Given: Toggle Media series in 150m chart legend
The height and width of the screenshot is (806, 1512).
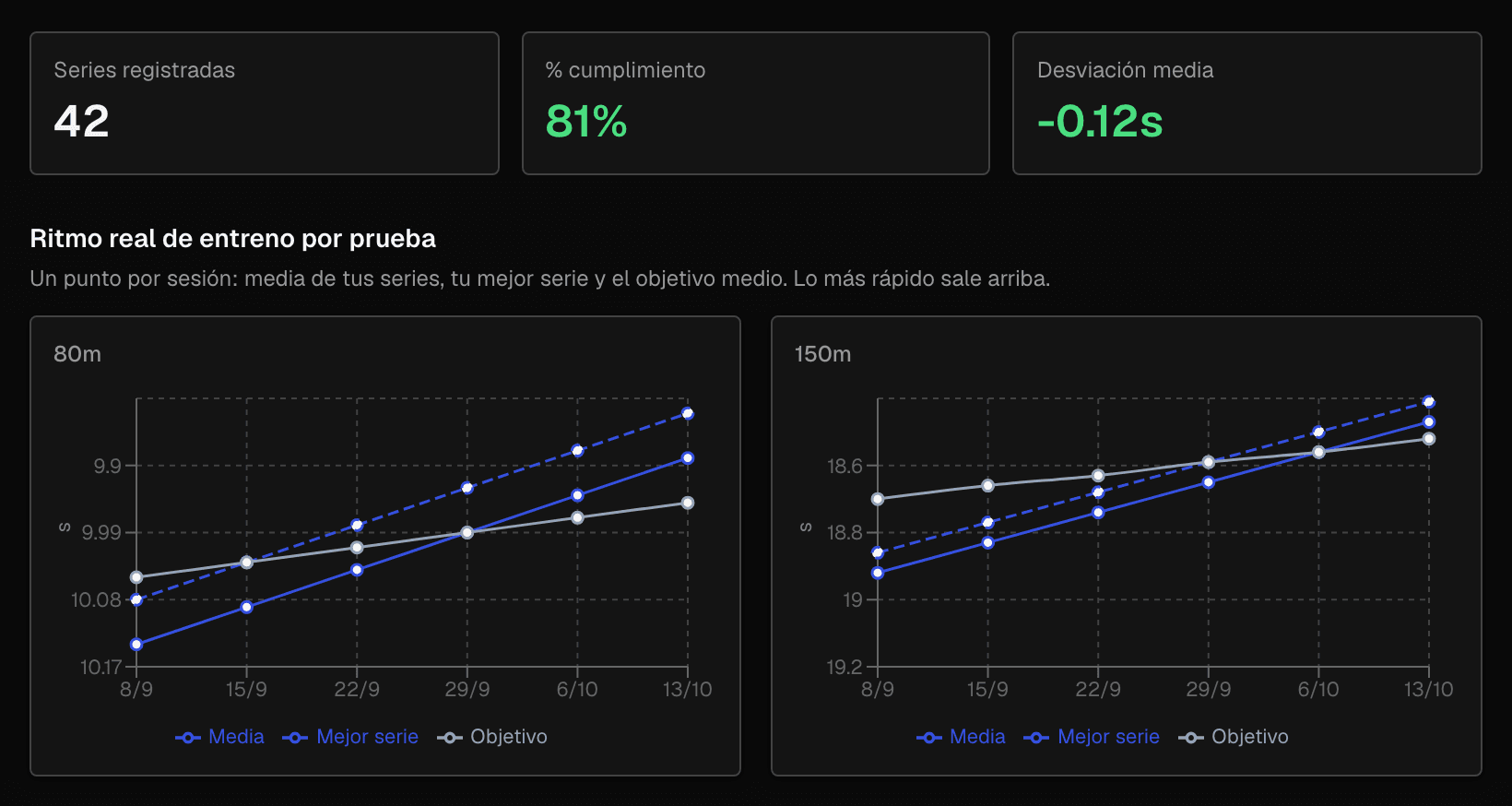Looking at the screenshot, I should click(961, 737).
